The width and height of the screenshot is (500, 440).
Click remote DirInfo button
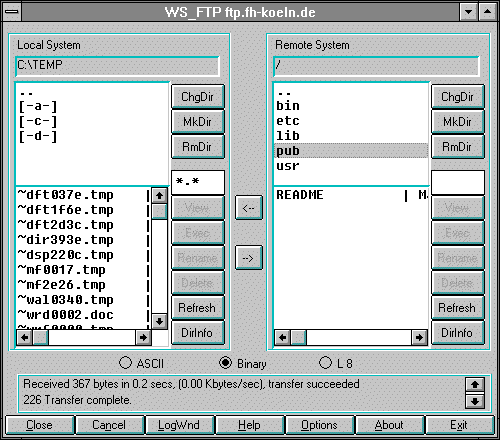coord(458,333)
